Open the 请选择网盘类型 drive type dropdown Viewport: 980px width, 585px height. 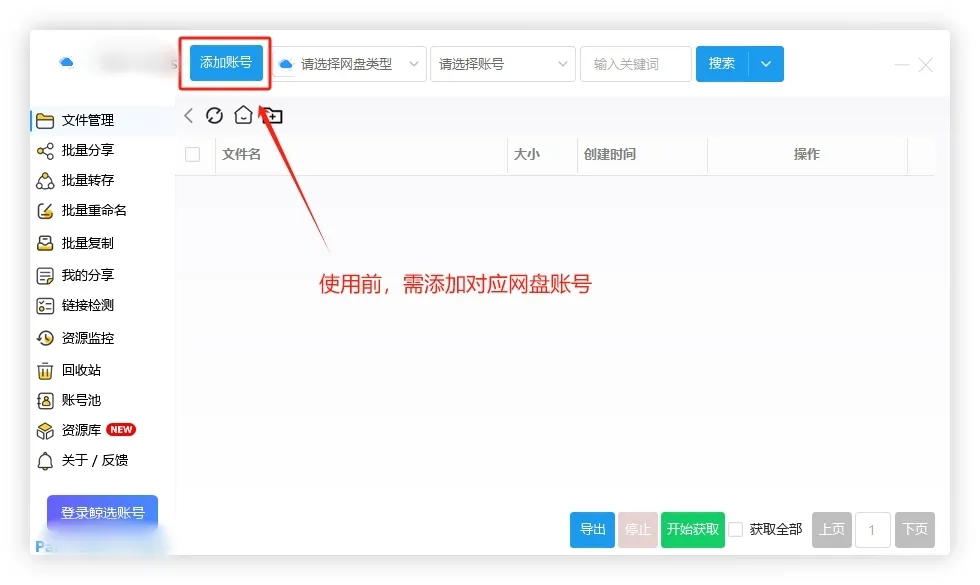coord(348,63)
